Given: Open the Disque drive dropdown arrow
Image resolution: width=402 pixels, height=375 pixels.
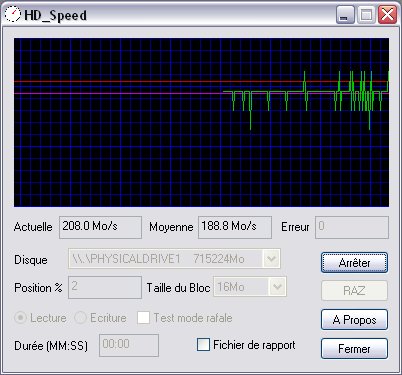Looking at the screenshot, I should (x=271, y=259).
